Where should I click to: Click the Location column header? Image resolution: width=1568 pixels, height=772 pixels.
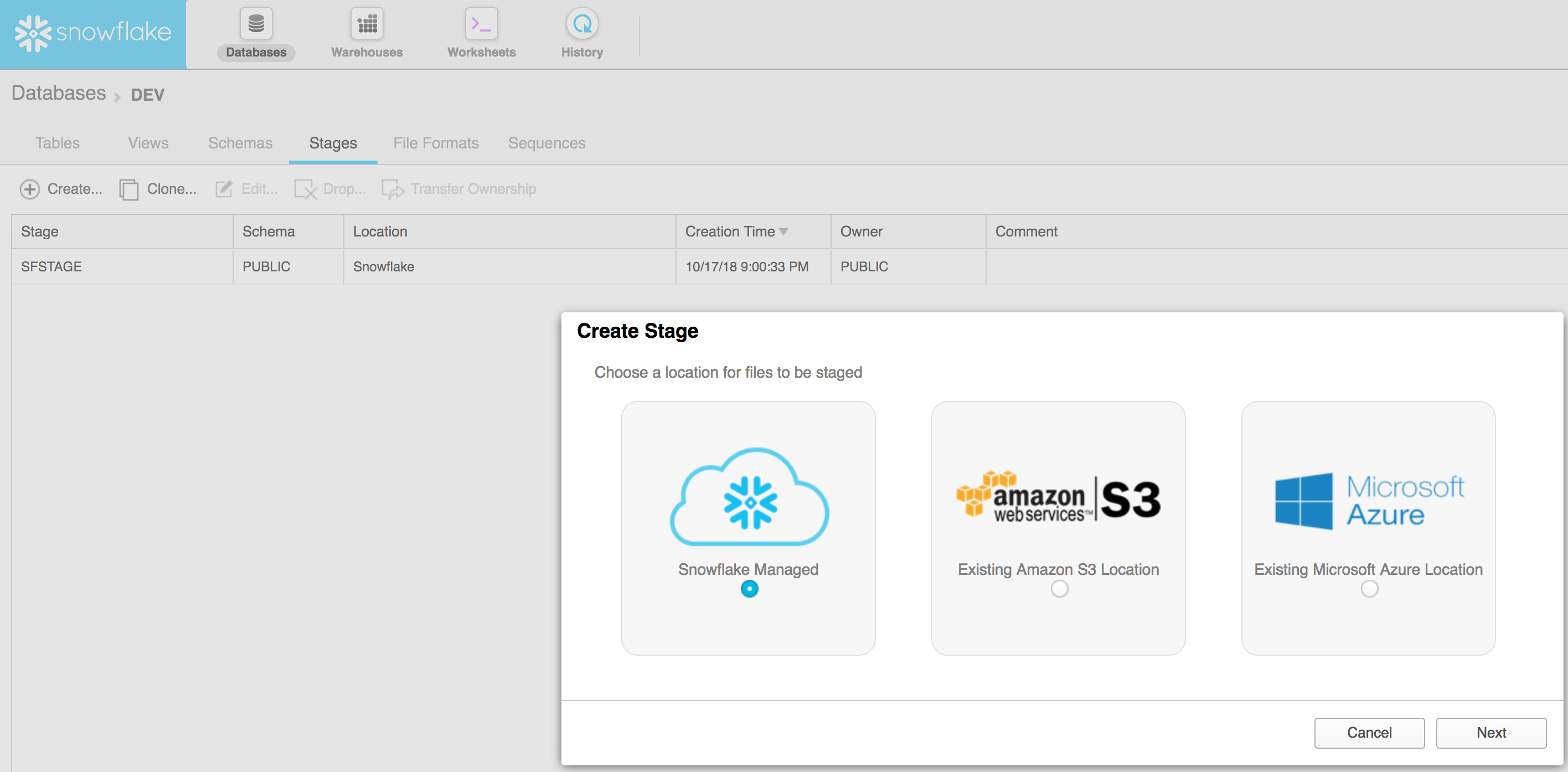click(x=509, y=231)
